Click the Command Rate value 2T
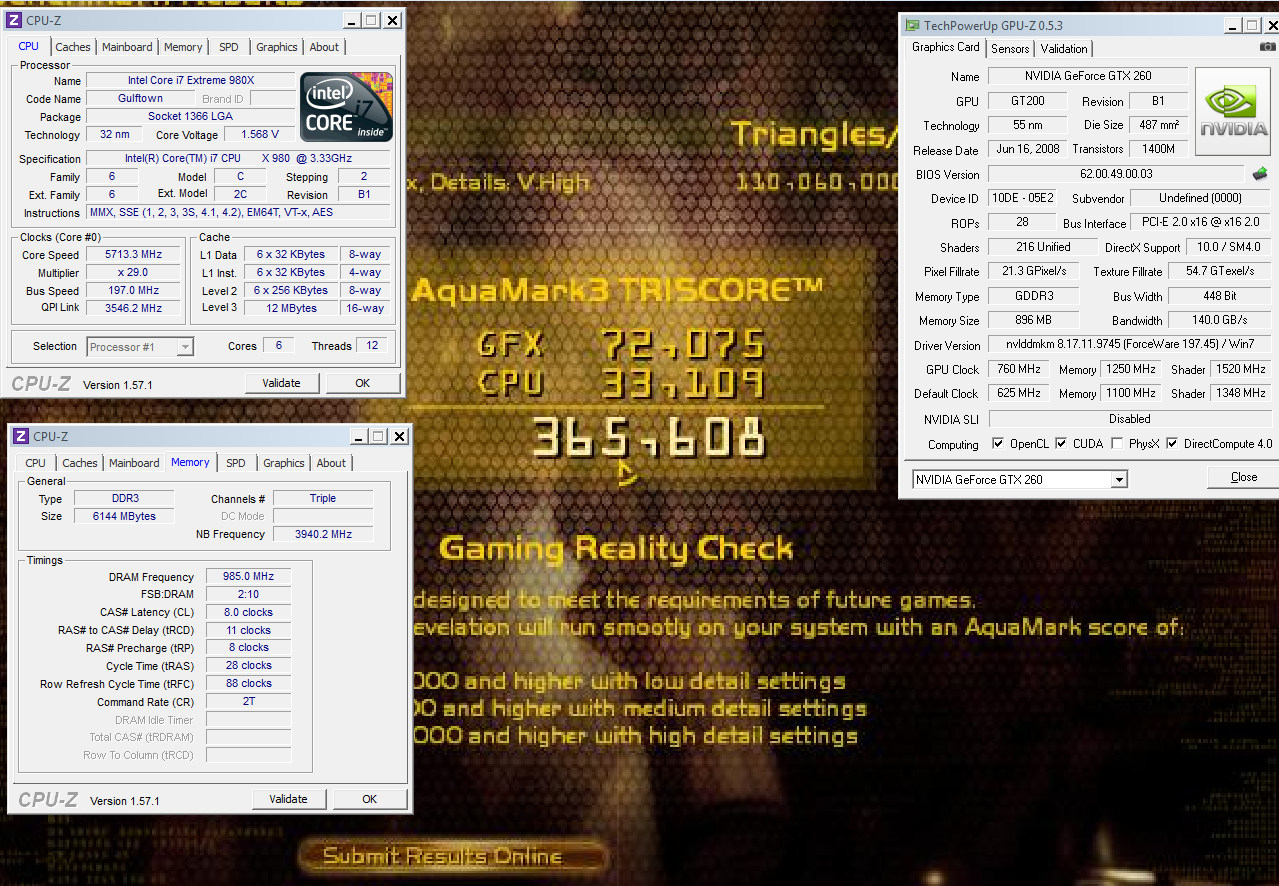Viewport: 1279px width, 886px height. click(249, 701)
